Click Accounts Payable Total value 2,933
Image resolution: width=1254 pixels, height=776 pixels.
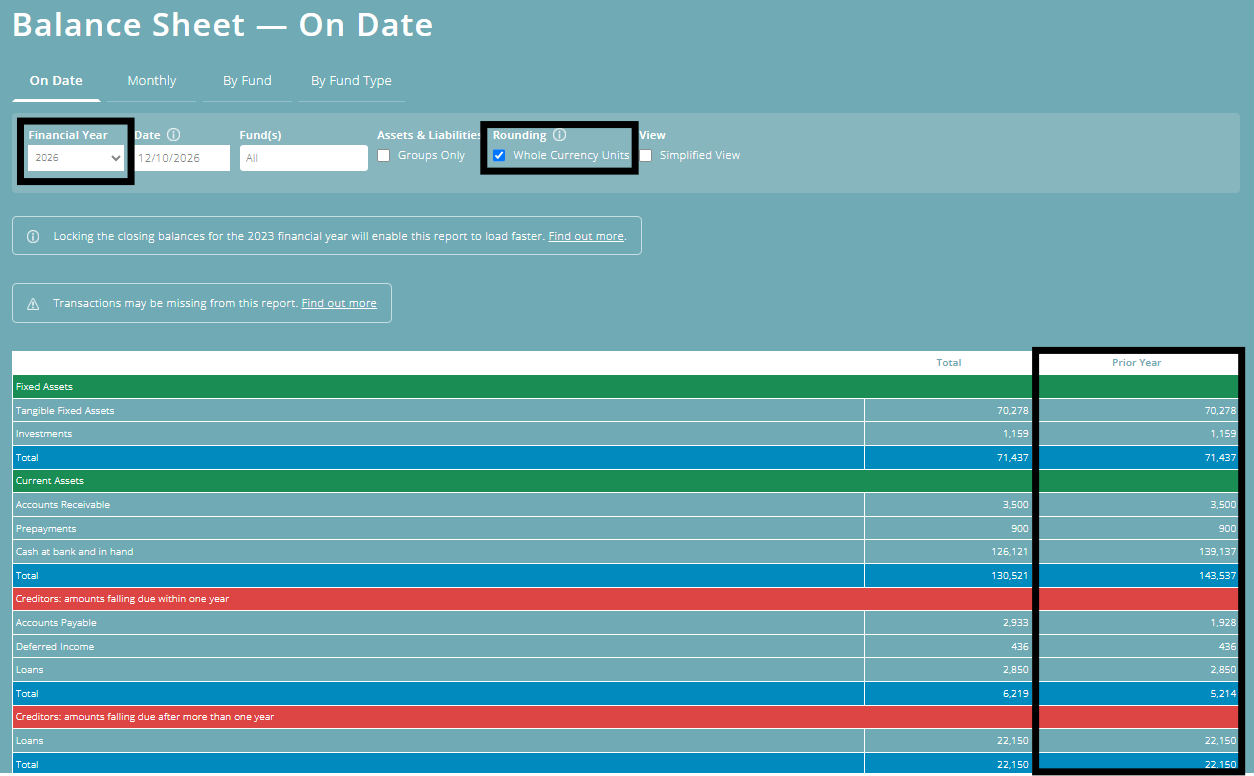(x=1015, y=623)
